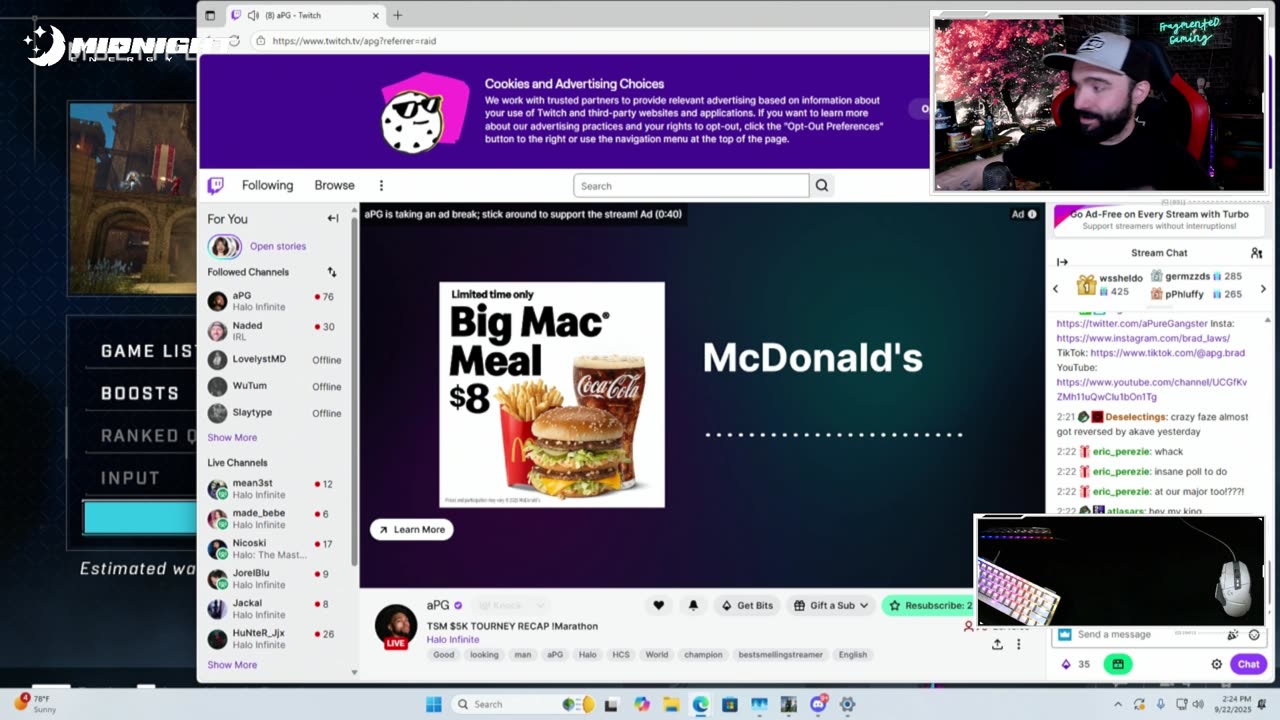
Task: Open the three-dot more menu beside Browse
Action: pyautogui.click(x=381, y=185)
